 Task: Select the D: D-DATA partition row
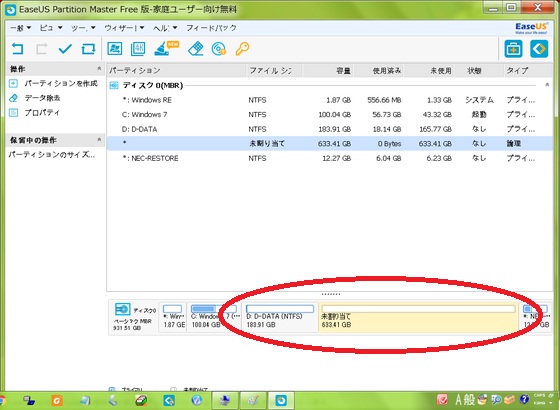(x=329, y=129)
